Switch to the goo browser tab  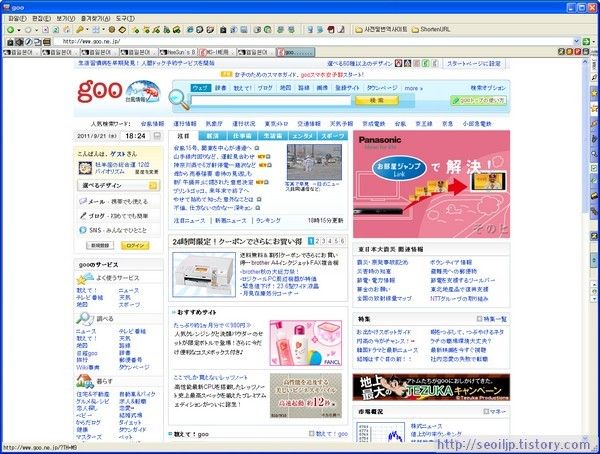(295, 52)
